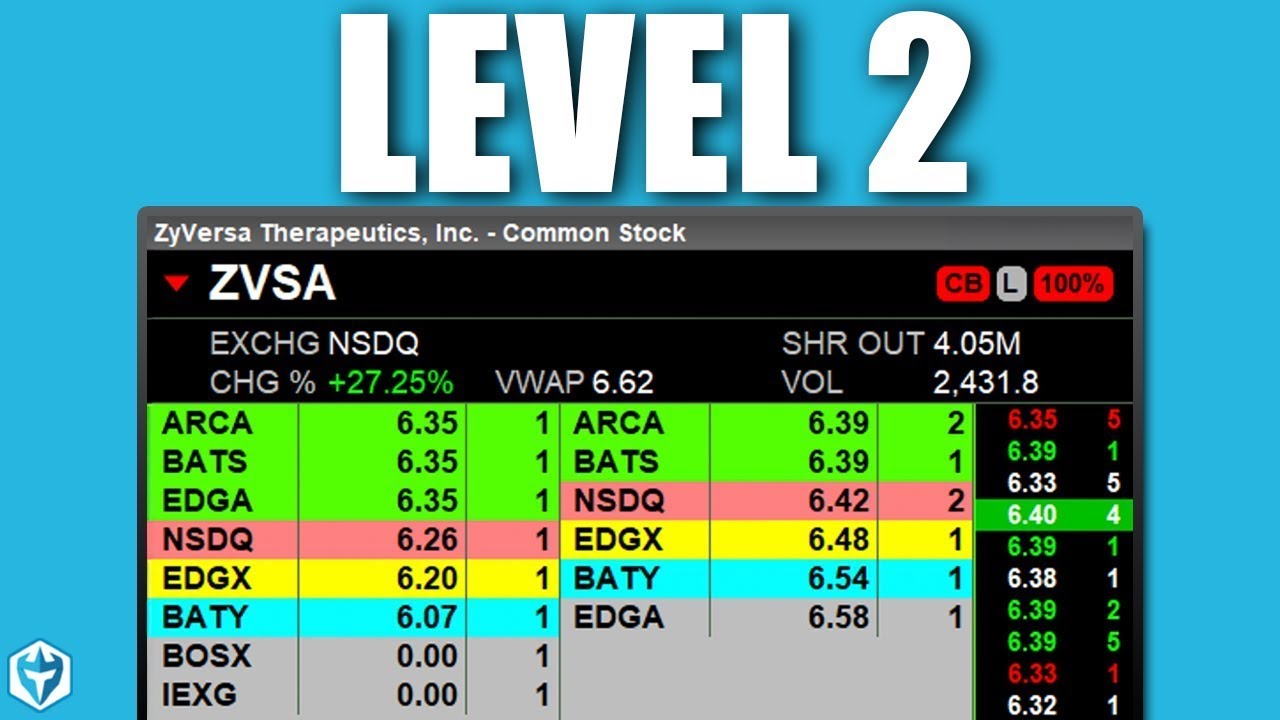Click the red 100% badge

(x=1073, y=285)
